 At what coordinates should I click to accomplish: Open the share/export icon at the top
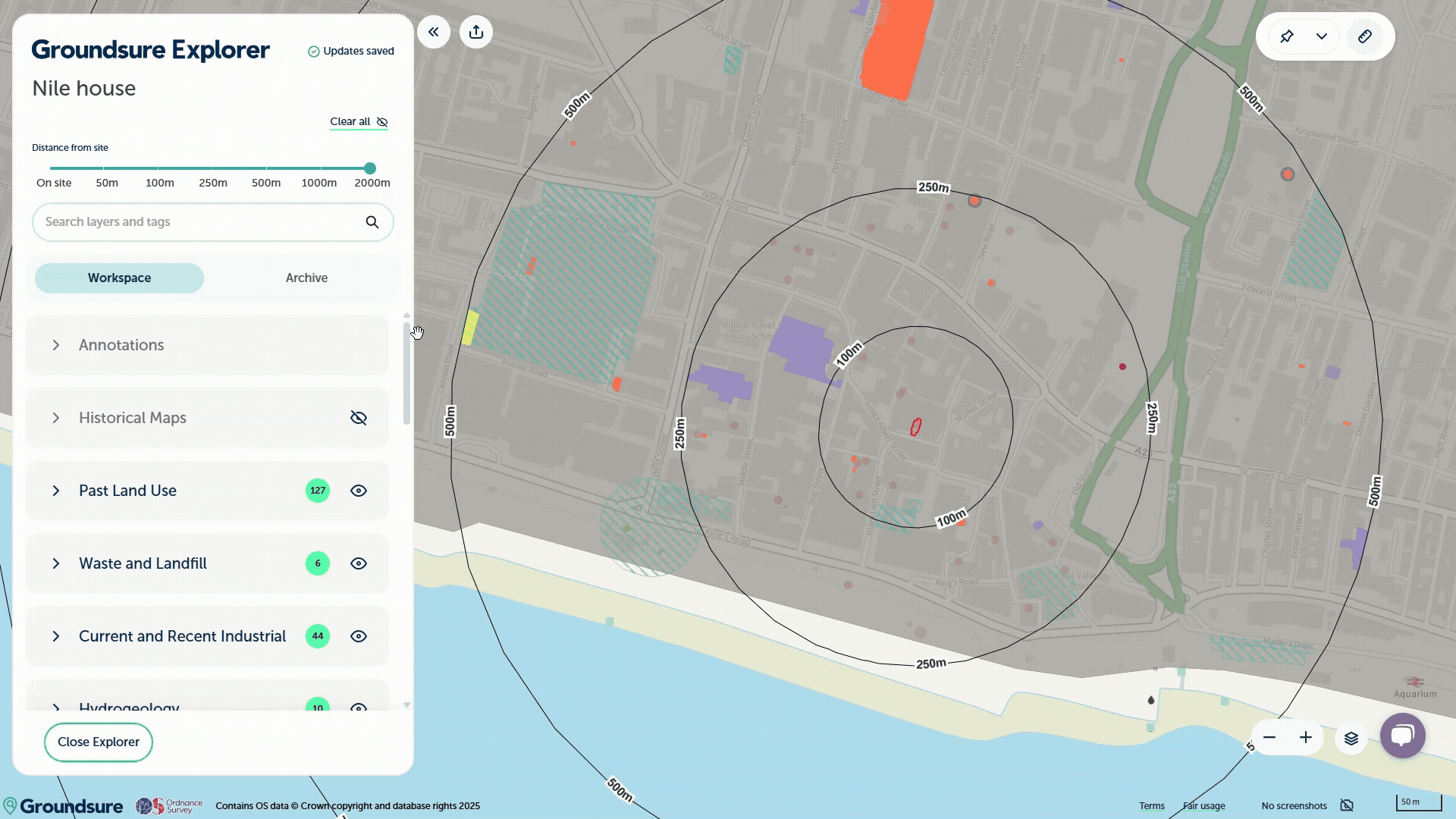click(476, 32)
